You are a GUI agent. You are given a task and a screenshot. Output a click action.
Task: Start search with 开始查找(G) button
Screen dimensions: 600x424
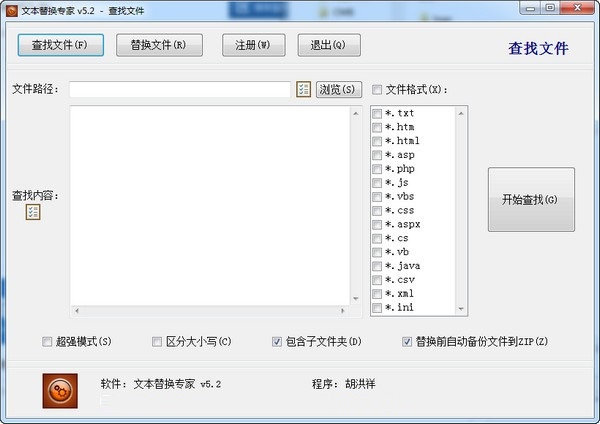(531, 200)
